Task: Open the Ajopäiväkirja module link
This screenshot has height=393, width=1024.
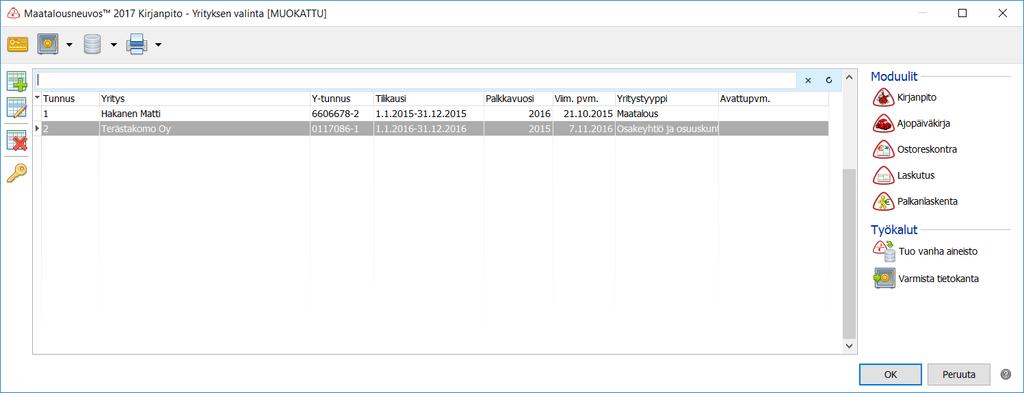Action: coord(923,123)
